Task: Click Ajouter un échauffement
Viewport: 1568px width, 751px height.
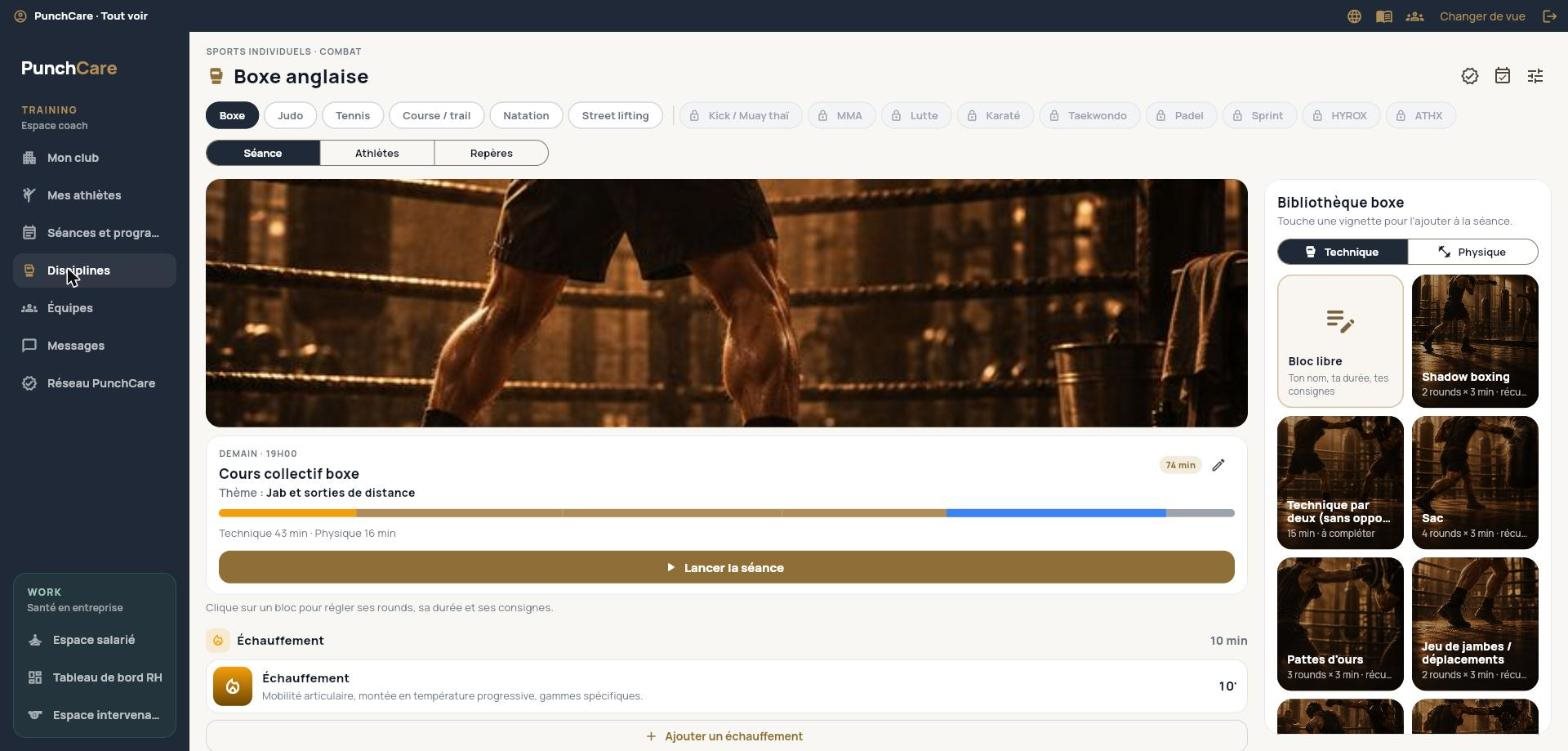Action: pyautogui.click(x=726, y=736)
